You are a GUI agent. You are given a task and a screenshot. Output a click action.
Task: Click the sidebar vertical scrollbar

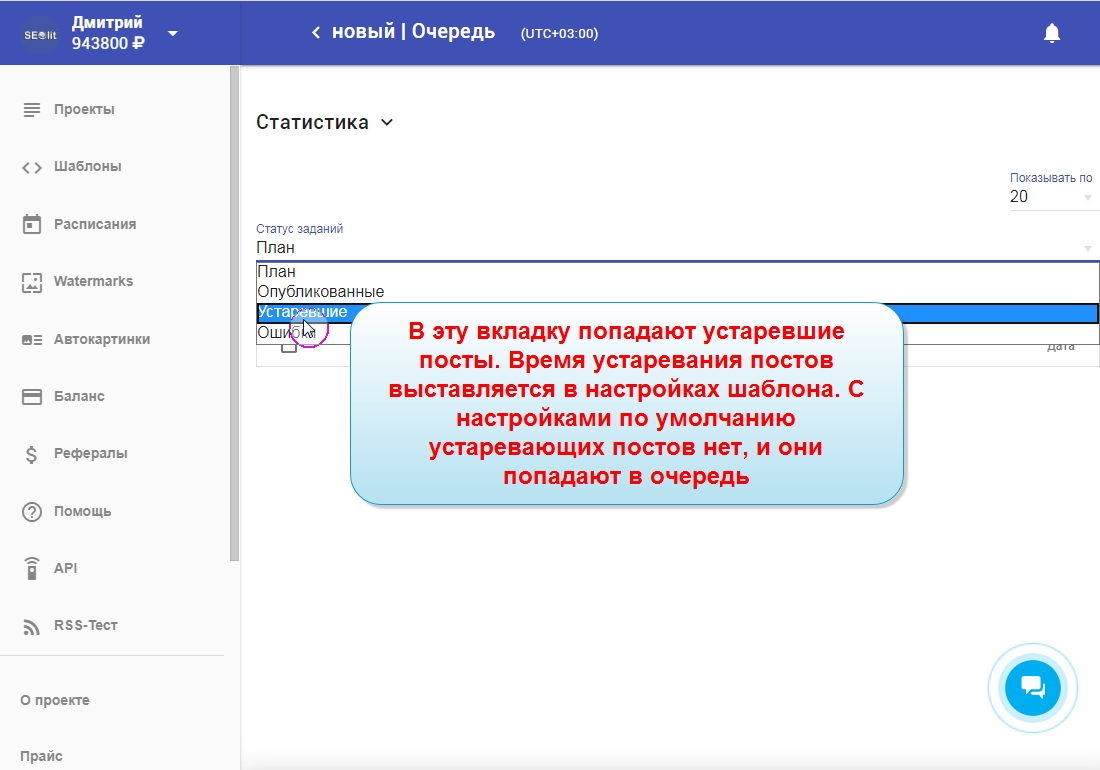pos(234,312)
